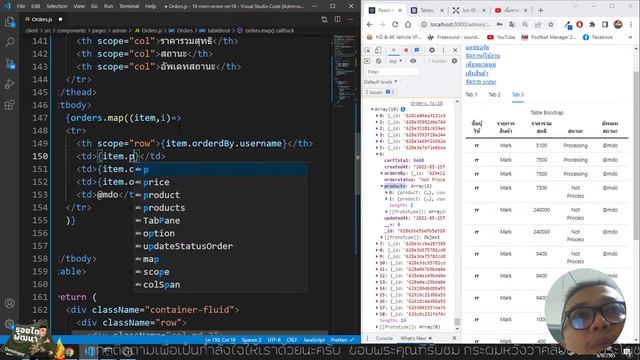Click the Orders.js source link in the console
The height and width of the screenshot is (360, 640).
427,103
